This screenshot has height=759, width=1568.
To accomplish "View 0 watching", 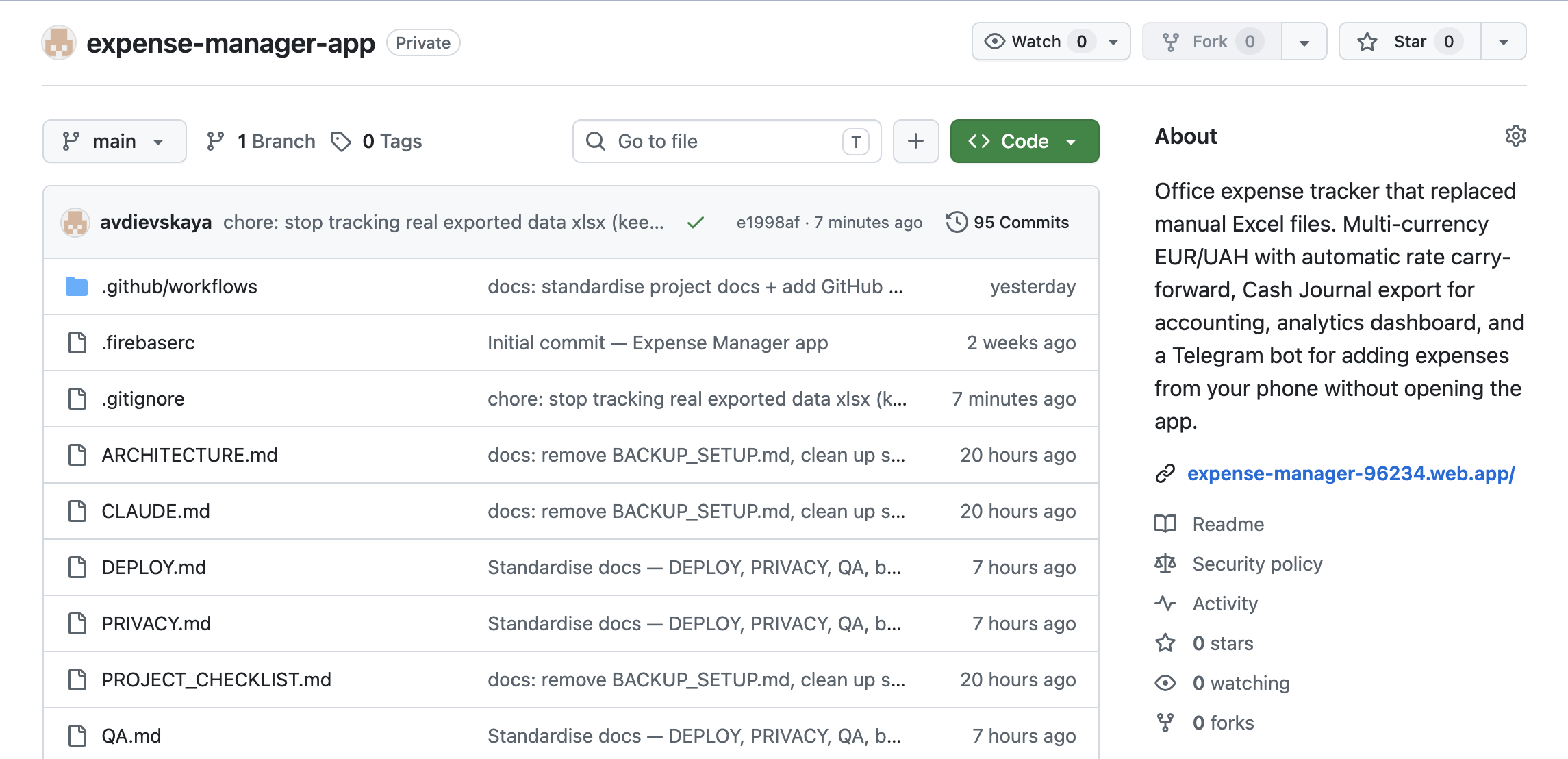I will (1241, 683).
